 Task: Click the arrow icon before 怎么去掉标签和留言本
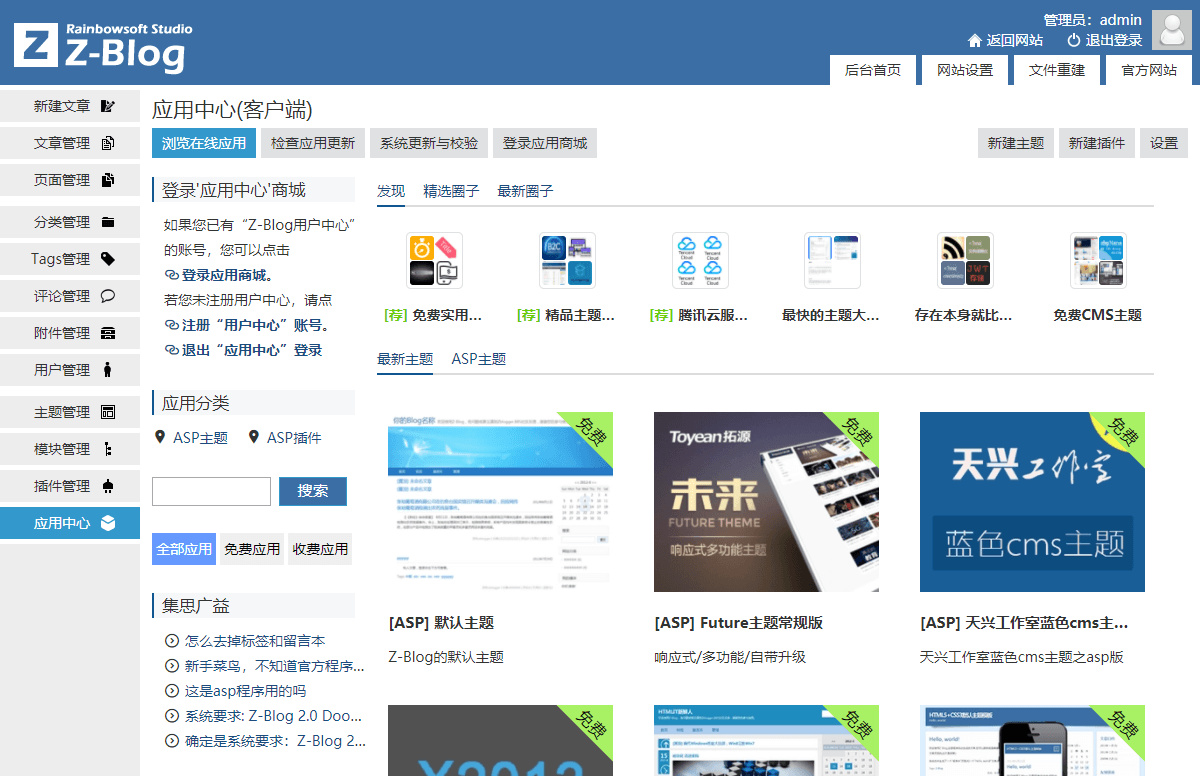point(171,641)
